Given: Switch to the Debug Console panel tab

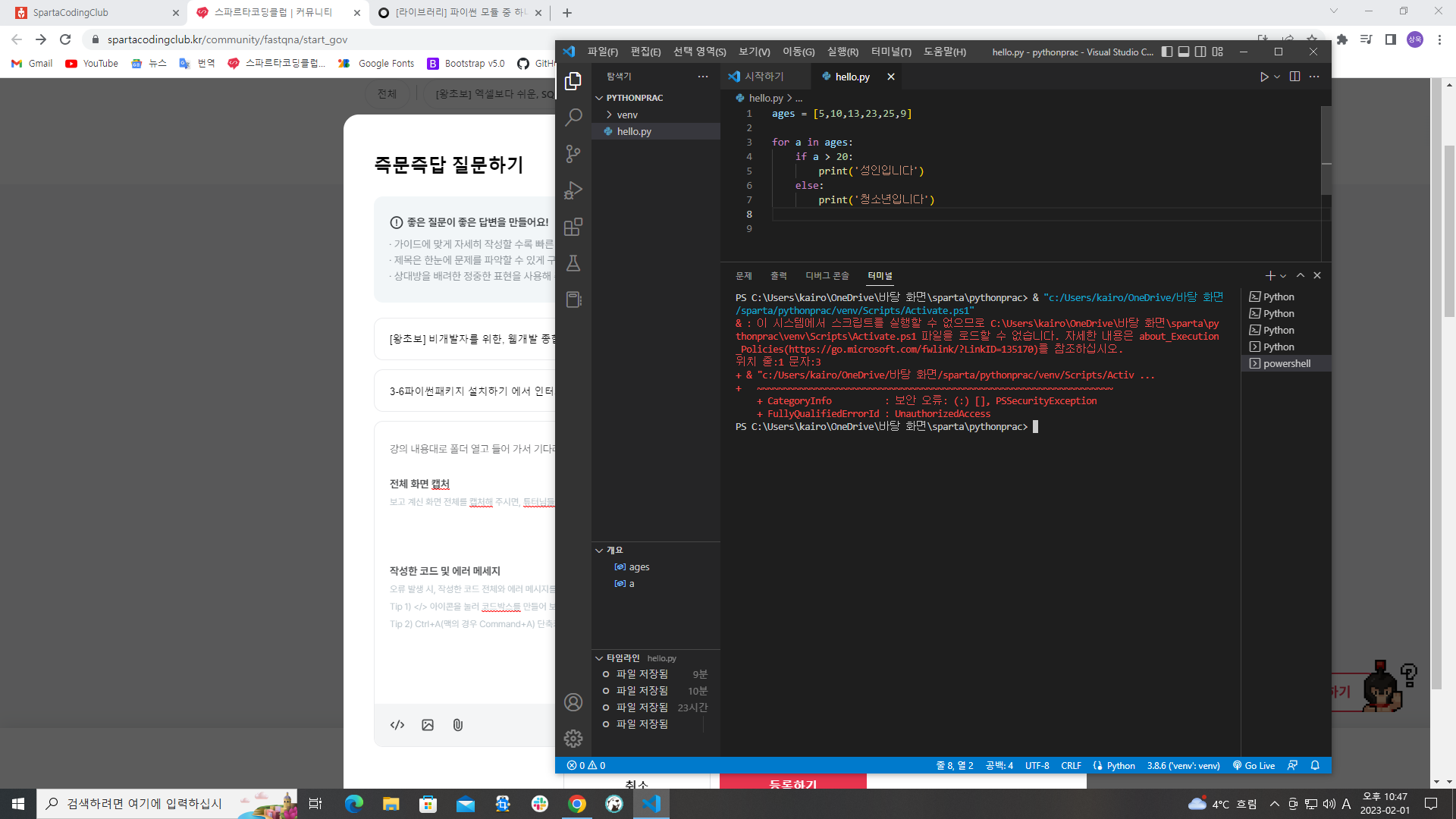Looking at the screenshot, I should [827, 275].
